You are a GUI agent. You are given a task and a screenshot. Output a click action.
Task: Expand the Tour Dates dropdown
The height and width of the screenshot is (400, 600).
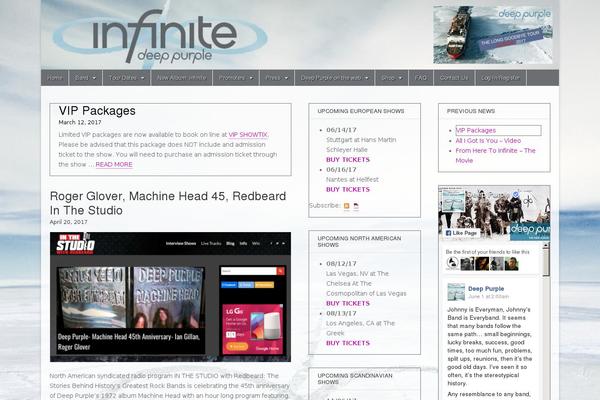pyautogui.click(x=126, y=78)
